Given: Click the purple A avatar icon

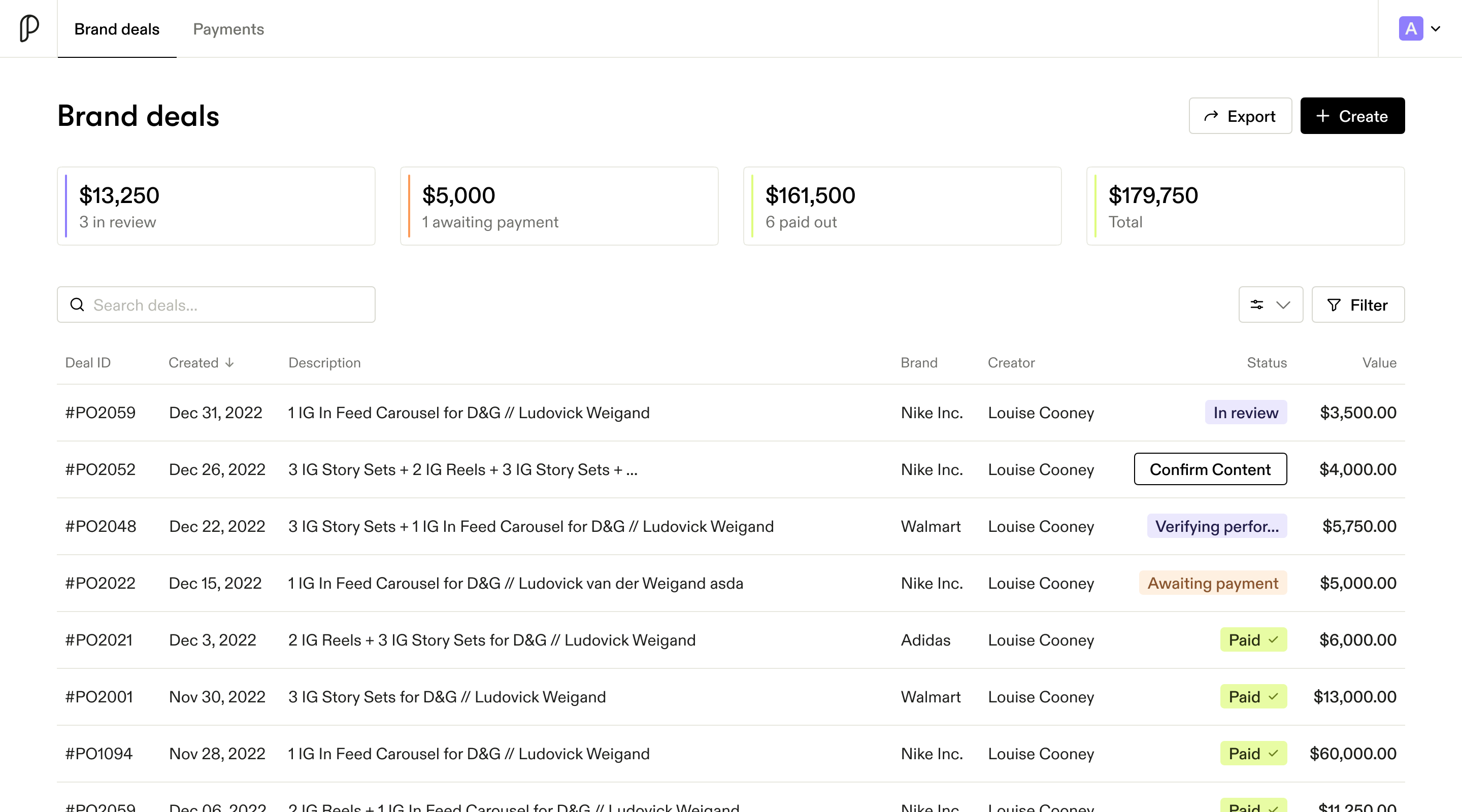Looking at the screenshot, I should 1410,28.
